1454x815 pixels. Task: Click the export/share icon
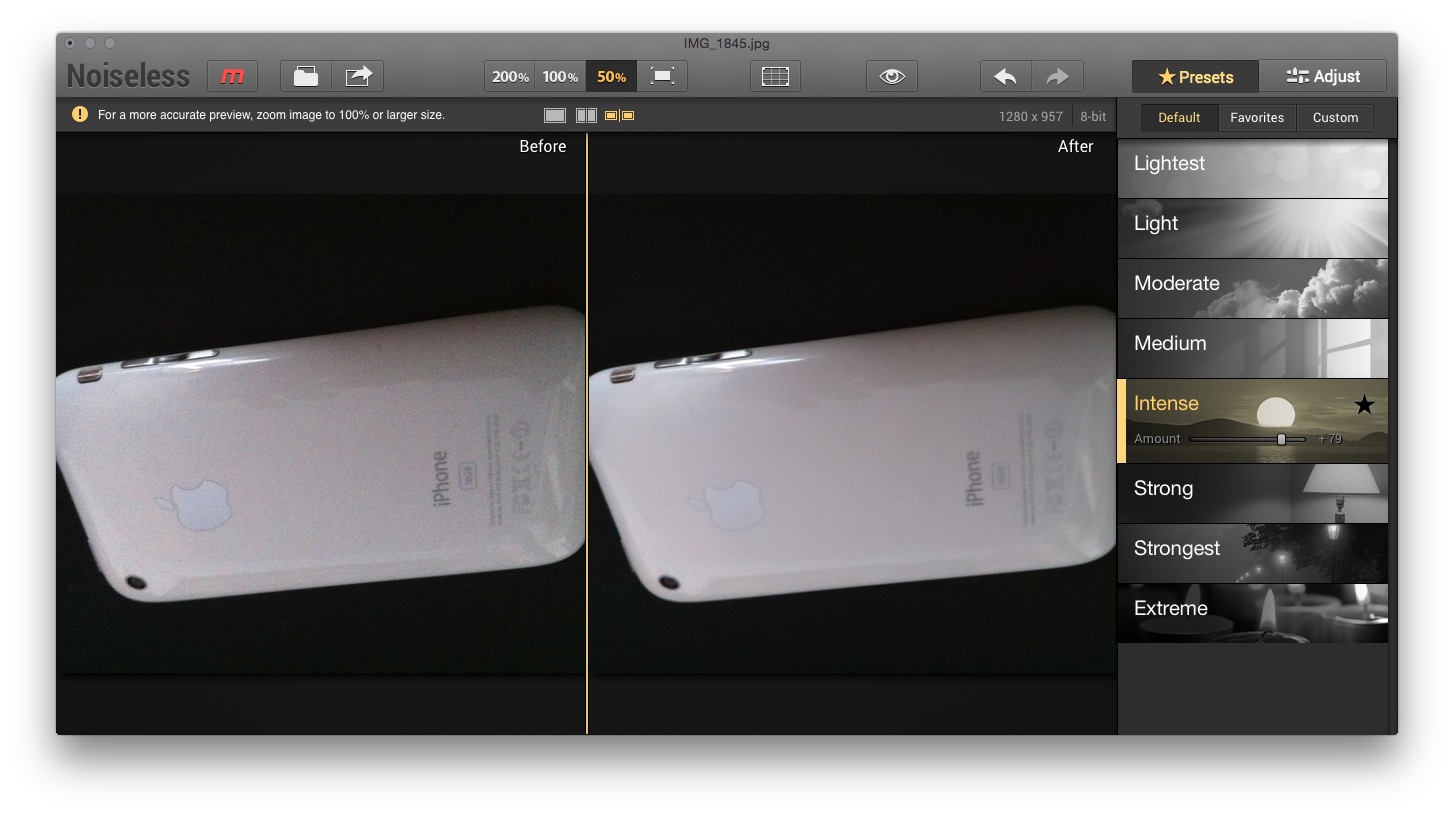click(x=358, y=75)
